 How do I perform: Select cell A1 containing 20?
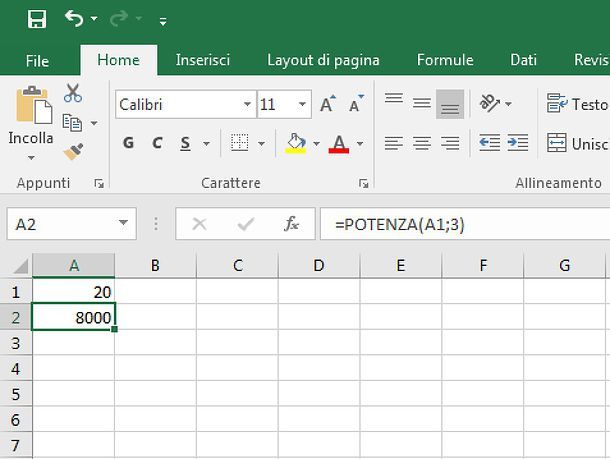tap(74, 291)
